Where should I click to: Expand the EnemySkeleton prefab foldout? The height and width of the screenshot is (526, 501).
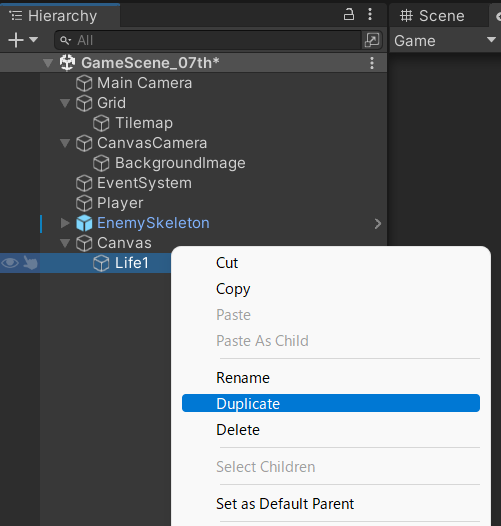coord(65,223)
